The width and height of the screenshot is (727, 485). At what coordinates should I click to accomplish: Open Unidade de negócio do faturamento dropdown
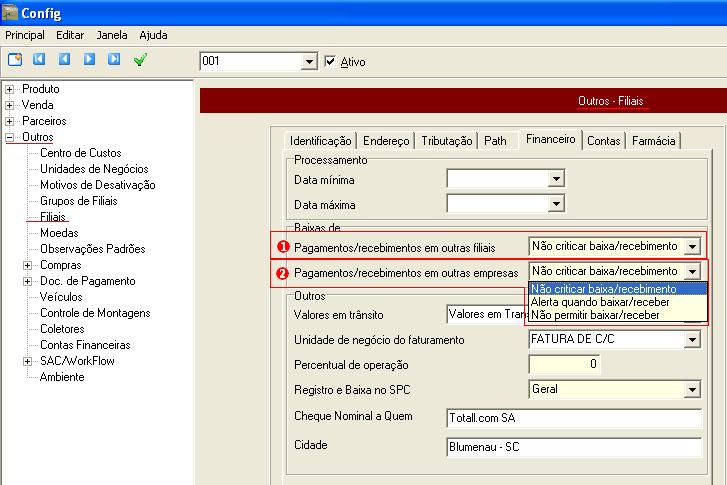692,340
